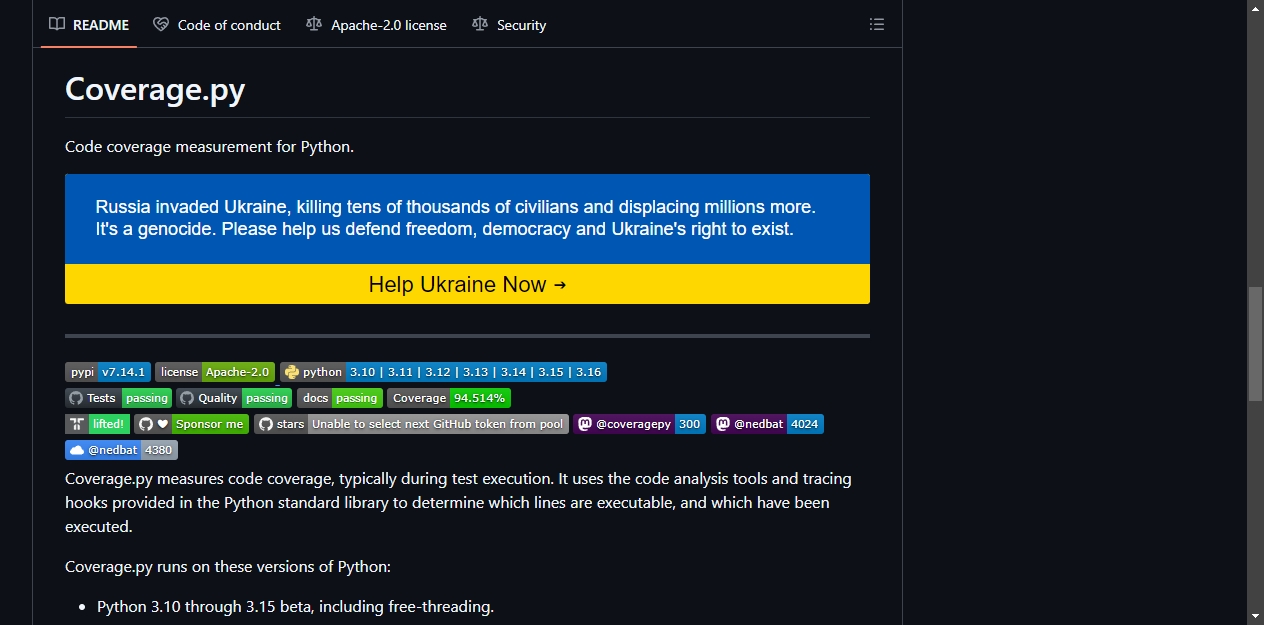Click 'Python 3.10 through 3.15 beta' list item
The image size is (1264, 625).
(x=295, y=606)
